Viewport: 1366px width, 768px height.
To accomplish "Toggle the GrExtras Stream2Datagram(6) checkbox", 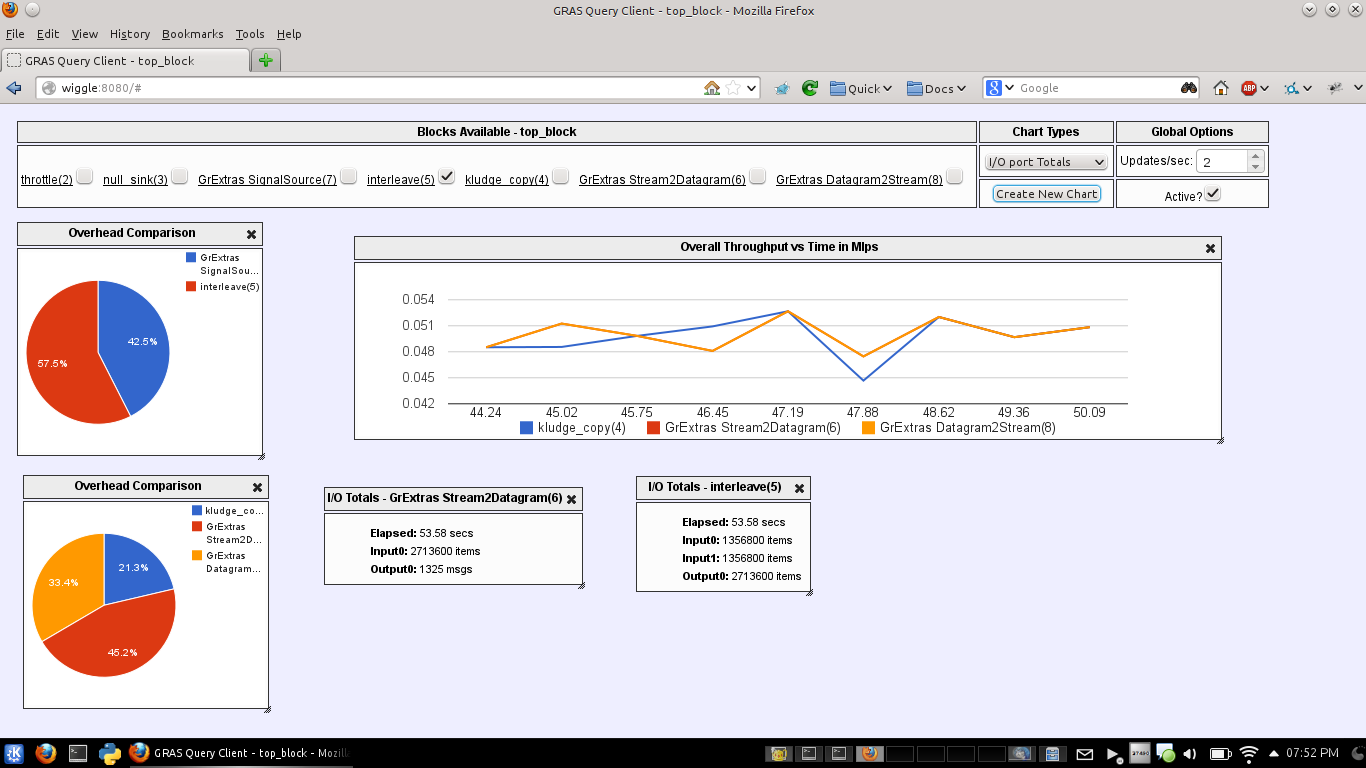I will 757,176.
